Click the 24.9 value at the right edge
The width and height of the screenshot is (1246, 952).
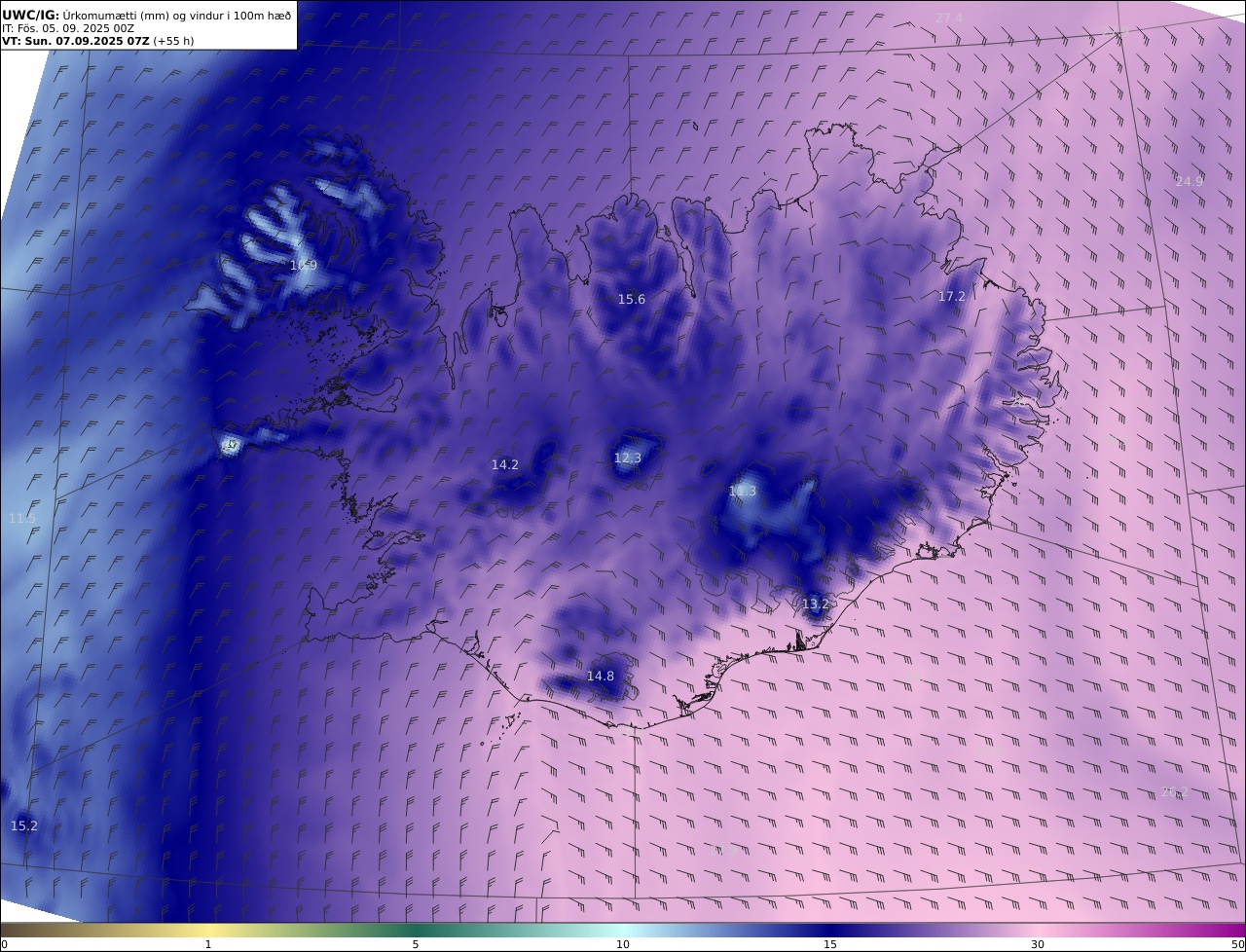coord(1190,181)
